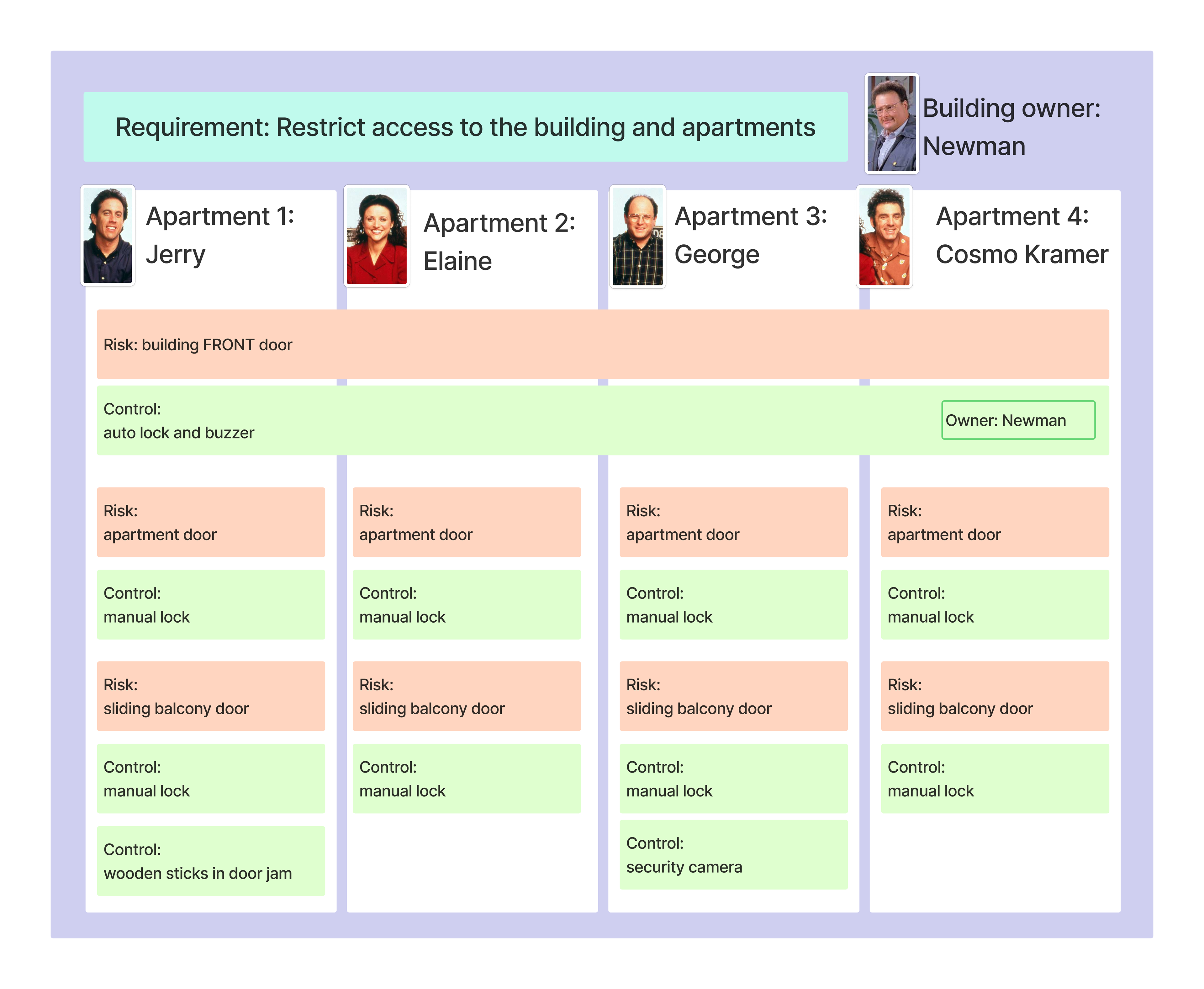The width and height of the screenshot is (1204, 989).
Task: Click the Building owner portrait photo
Action: (x=891, y=124)
